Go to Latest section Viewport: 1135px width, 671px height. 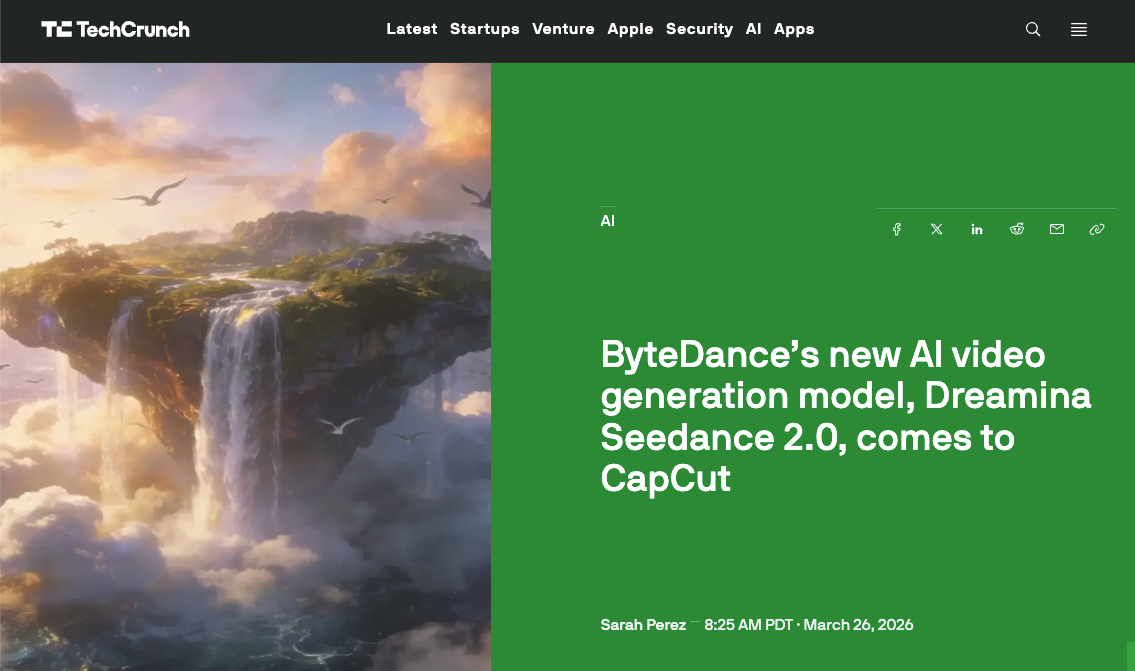(x=412, y=29)
